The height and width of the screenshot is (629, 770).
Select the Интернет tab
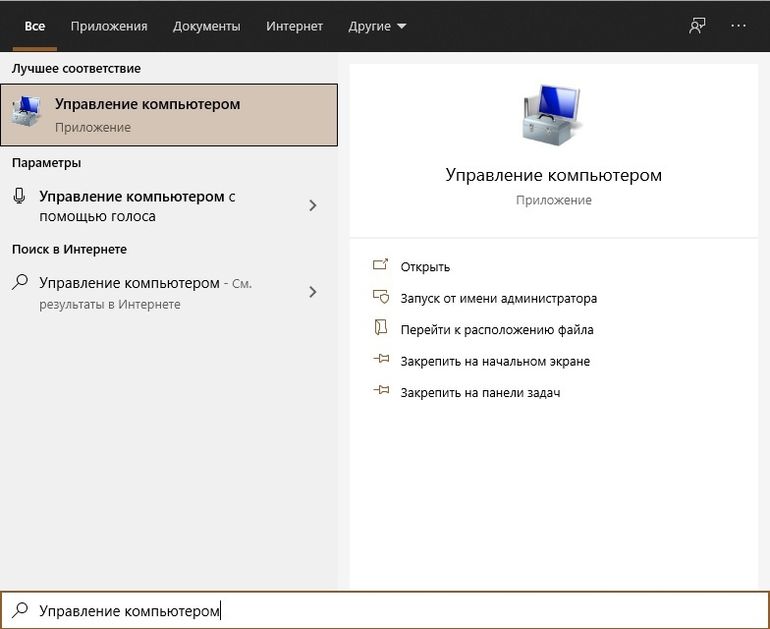pyautogui.click(x=294, y=26)
